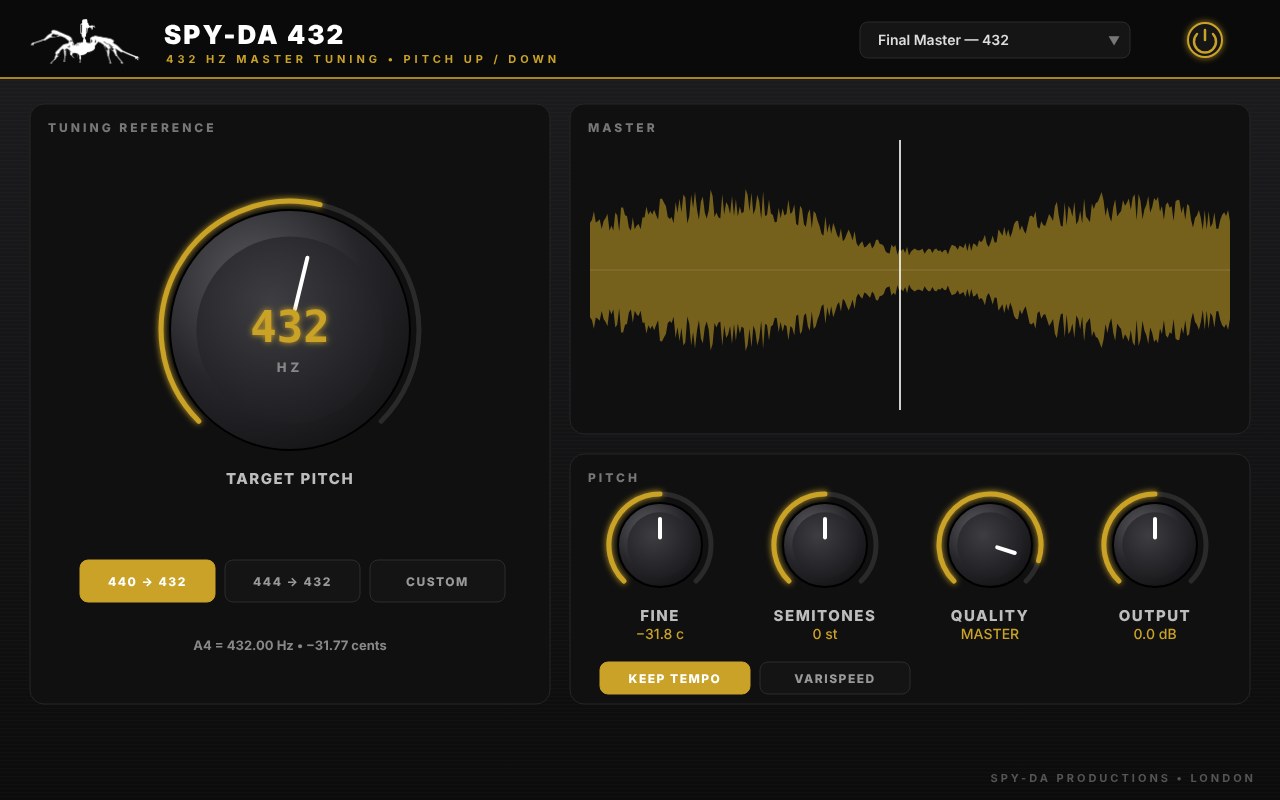Click the Spy-Da Productions • London footer

[1122, 778]
